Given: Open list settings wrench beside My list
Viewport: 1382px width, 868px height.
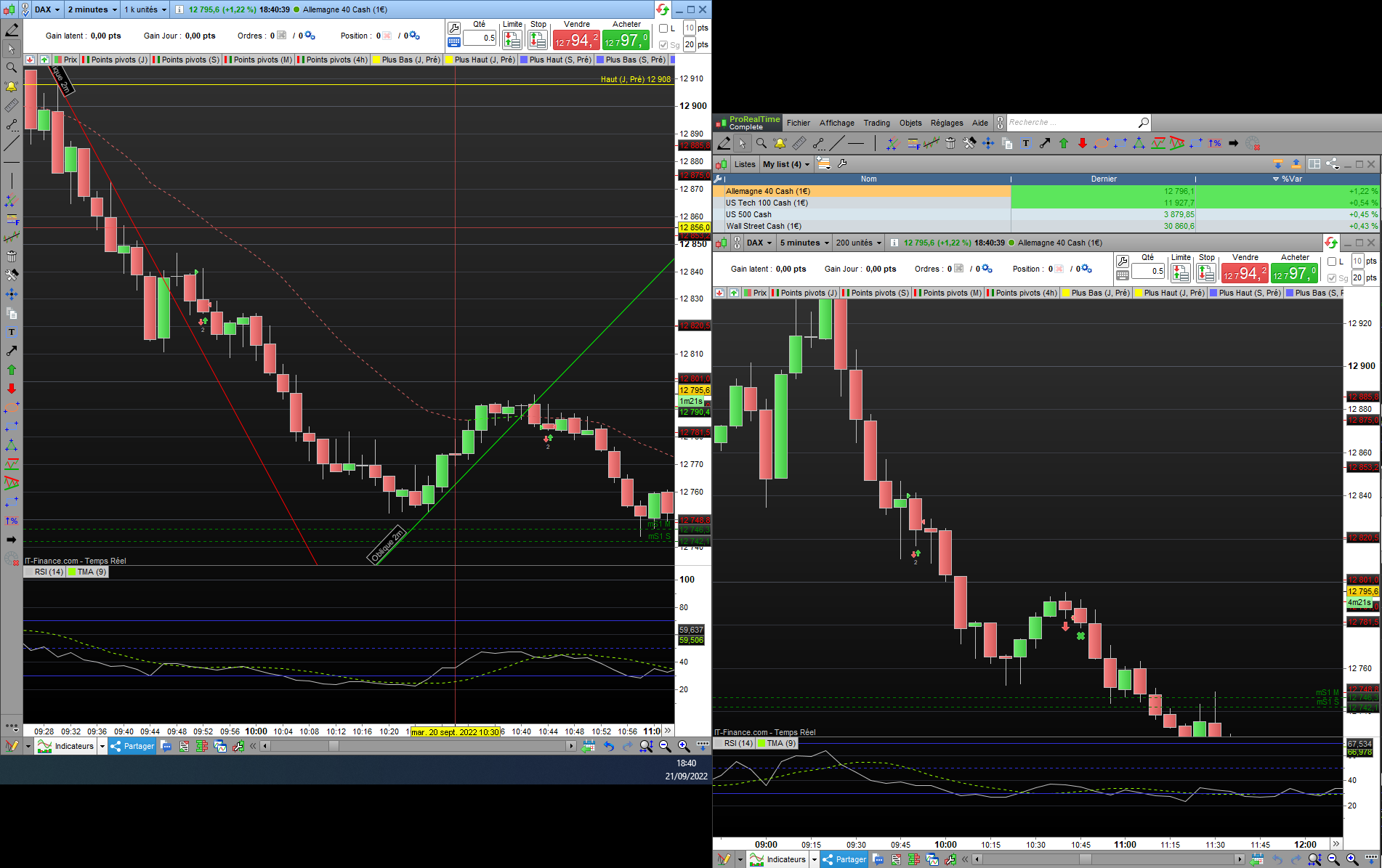Looking at the screenshot, I should click(842, 164).
